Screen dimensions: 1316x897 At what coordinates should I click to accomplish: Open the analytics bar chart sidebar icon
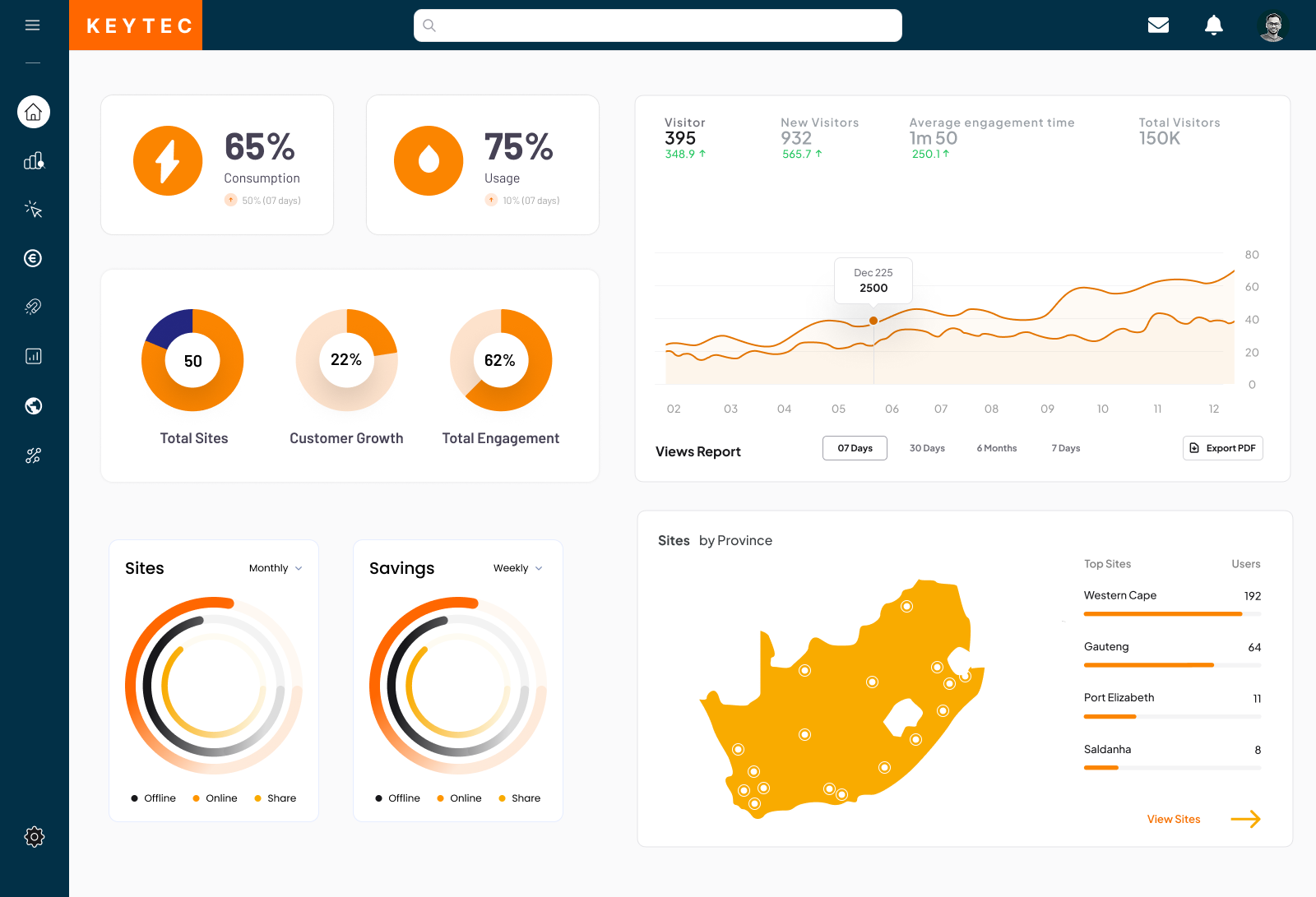34,160
